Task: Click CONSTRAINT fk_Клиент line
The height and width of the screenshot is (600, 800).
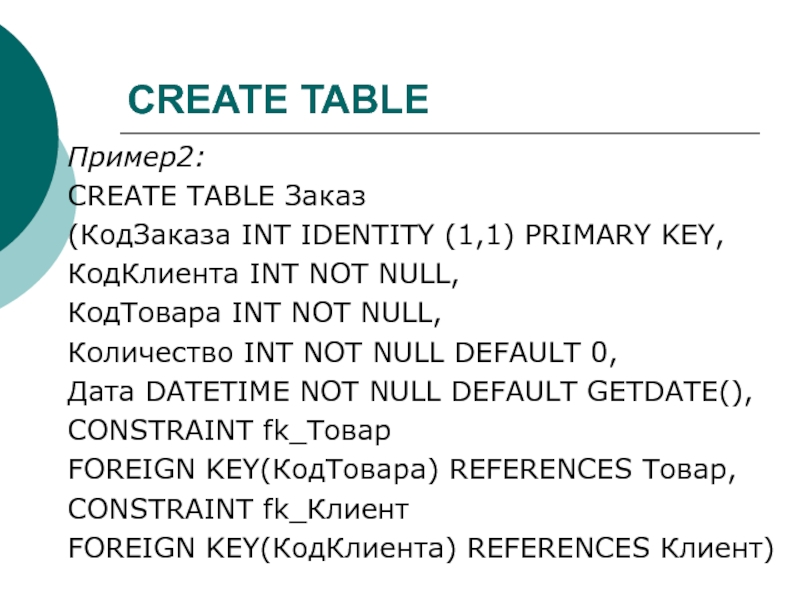Action: tap(238, 509)
